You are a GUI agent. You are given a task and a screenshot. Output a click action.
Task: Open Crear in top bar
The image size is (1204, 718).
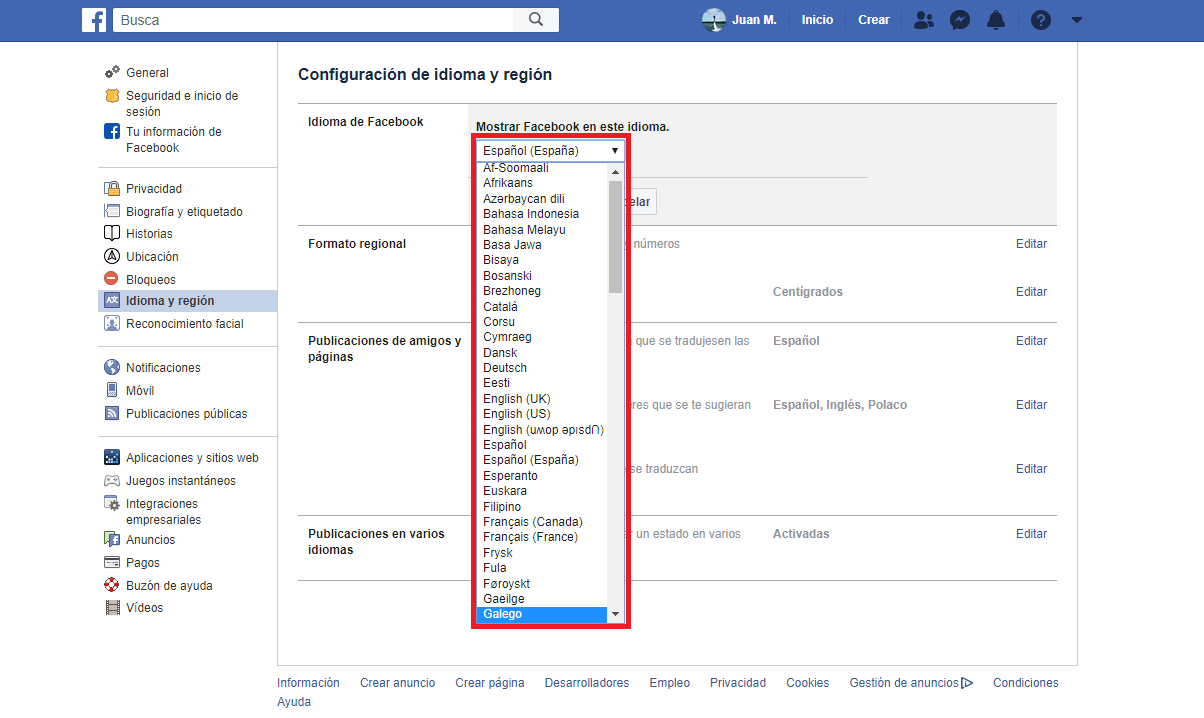click(x=873, y=20)
